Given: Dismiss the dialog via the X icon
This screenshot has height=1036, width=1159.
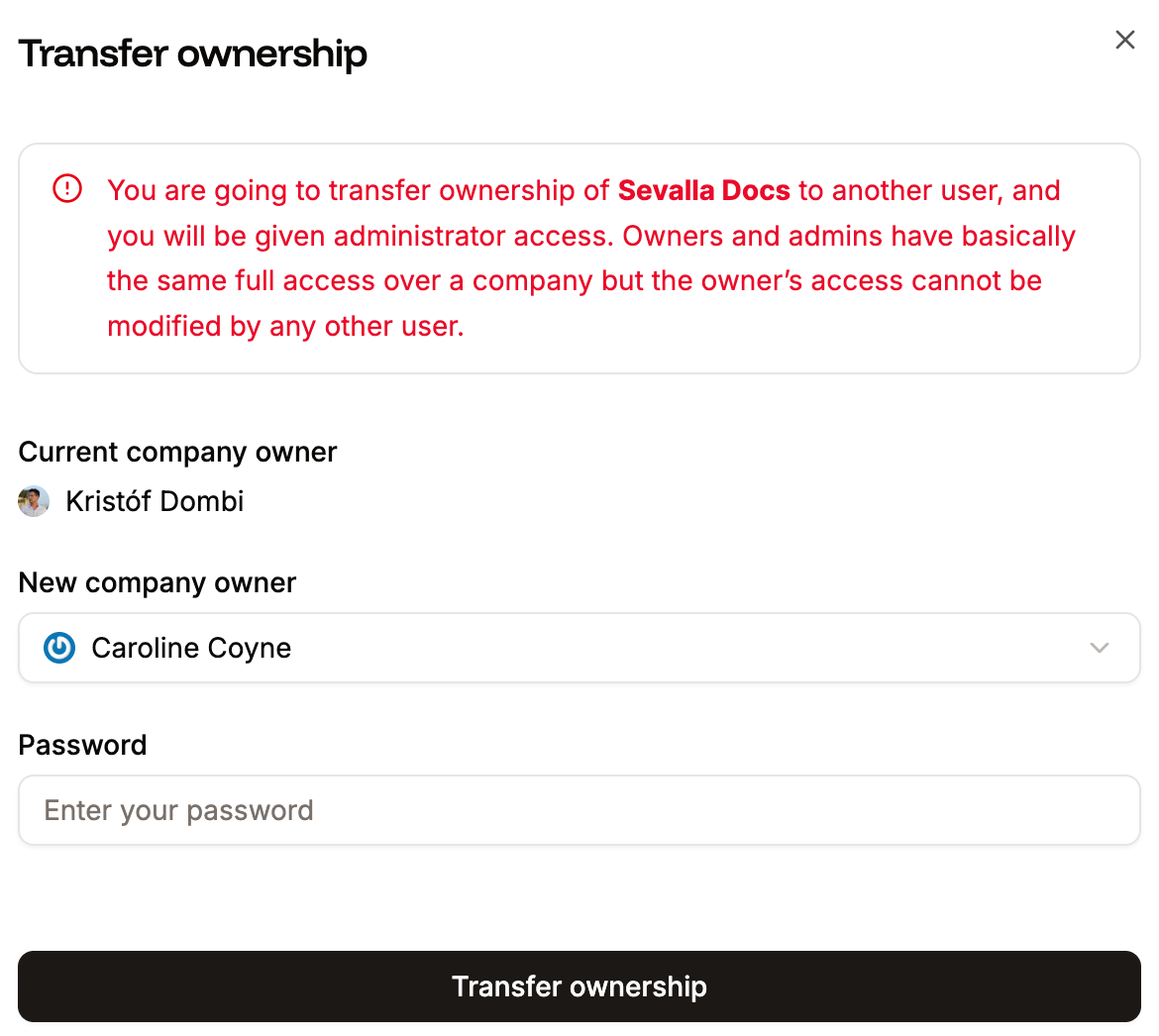Looking at the screenshot, I should [1124, 40].
